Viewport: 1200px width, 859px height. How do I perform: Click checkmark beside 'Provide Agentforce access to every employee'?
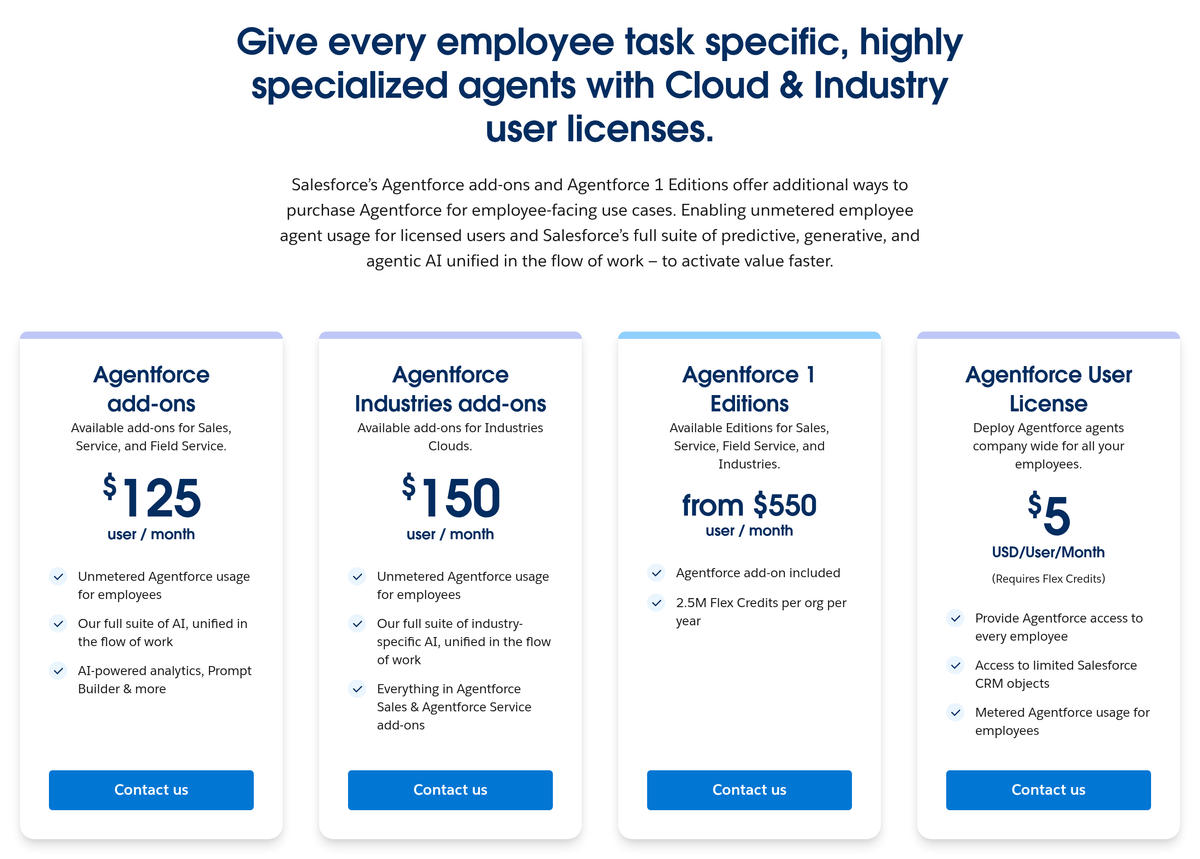[955, 618]
